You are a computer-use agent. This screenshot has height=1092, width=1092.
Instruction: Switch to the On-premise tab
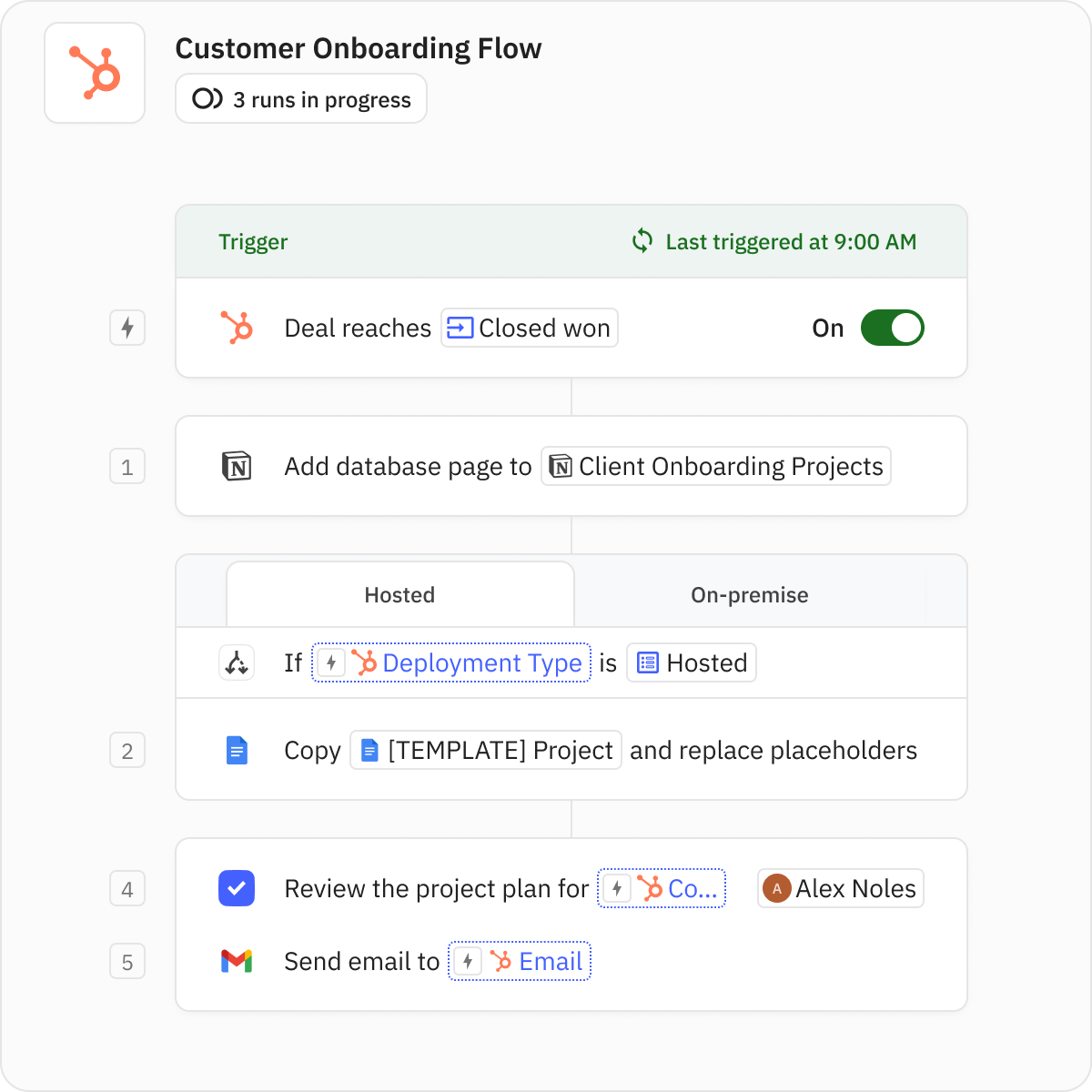pyautogui.click(x=748, y=594)
